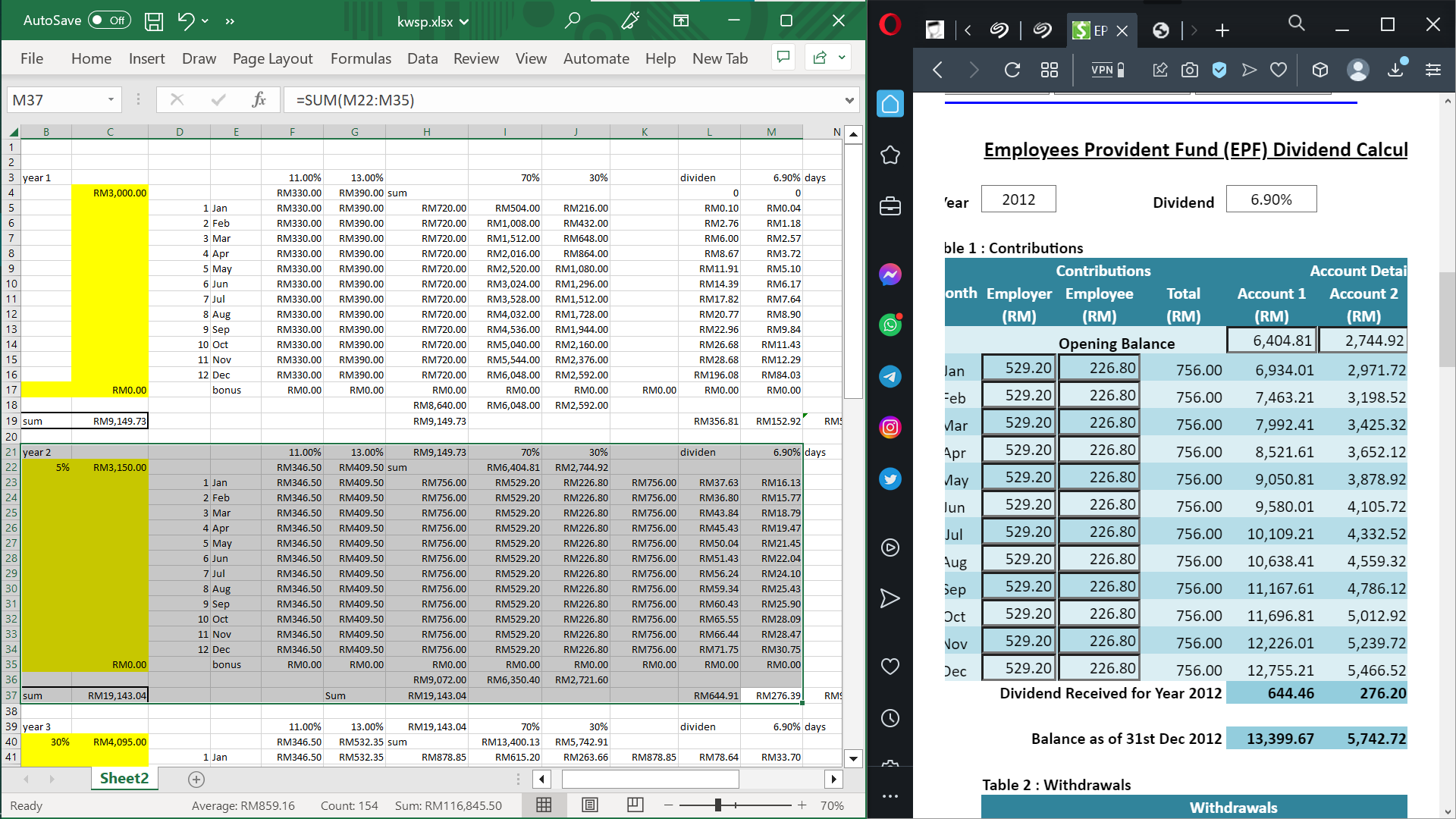Select the Sheet2 worksheet tab
This screenshot has height=819, width=1456.
(x=124, y=778)
